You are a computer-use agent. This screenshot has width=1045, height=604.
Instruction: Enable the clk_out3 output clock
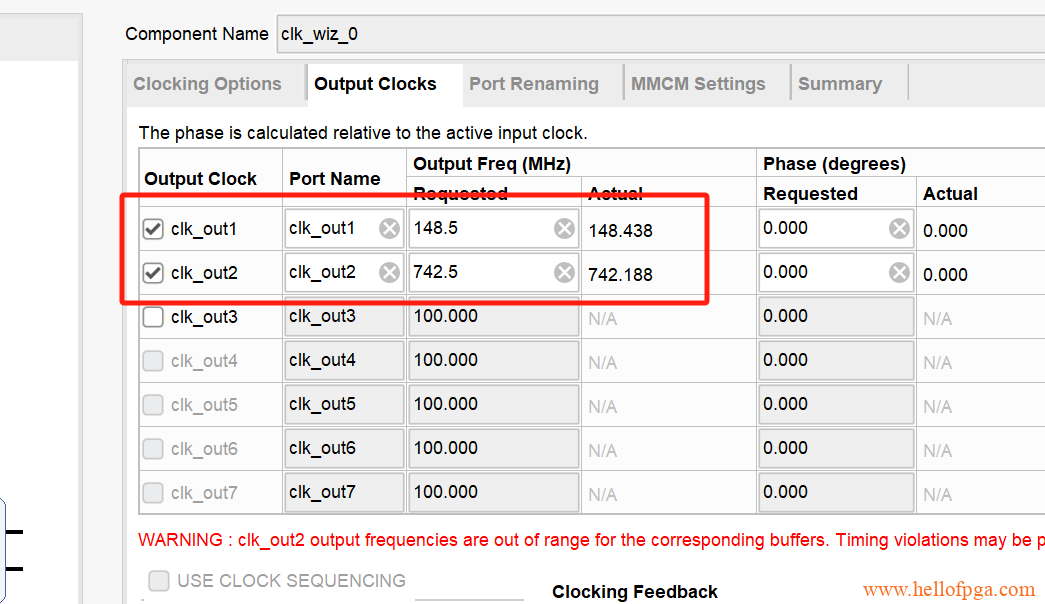(x=153, y=317)
